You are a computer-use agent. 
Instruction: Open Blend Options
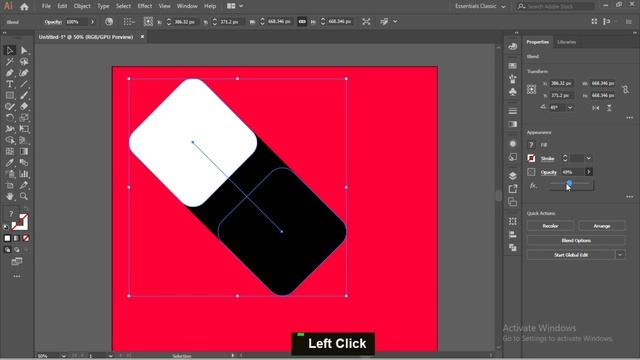pyautogui.click(x=576, y=240)
